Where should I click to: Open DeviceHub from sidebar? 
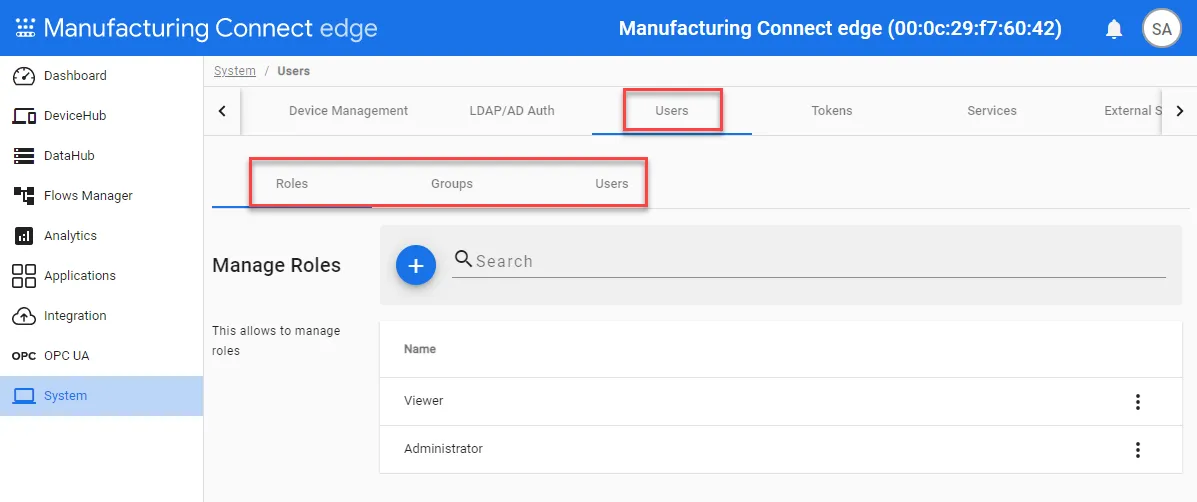(x=102, y=116)
